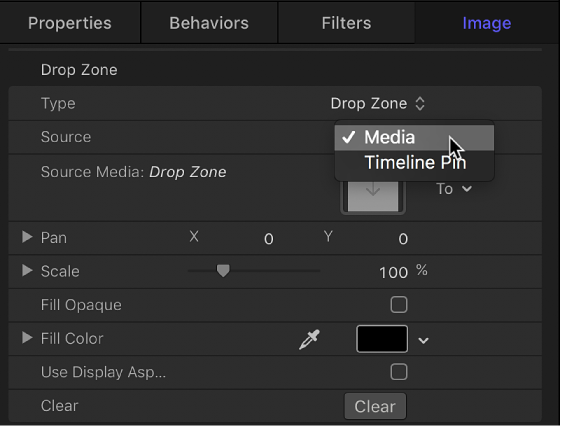Click the Type parameter label
562x428 pixels.
pos(58,104)
